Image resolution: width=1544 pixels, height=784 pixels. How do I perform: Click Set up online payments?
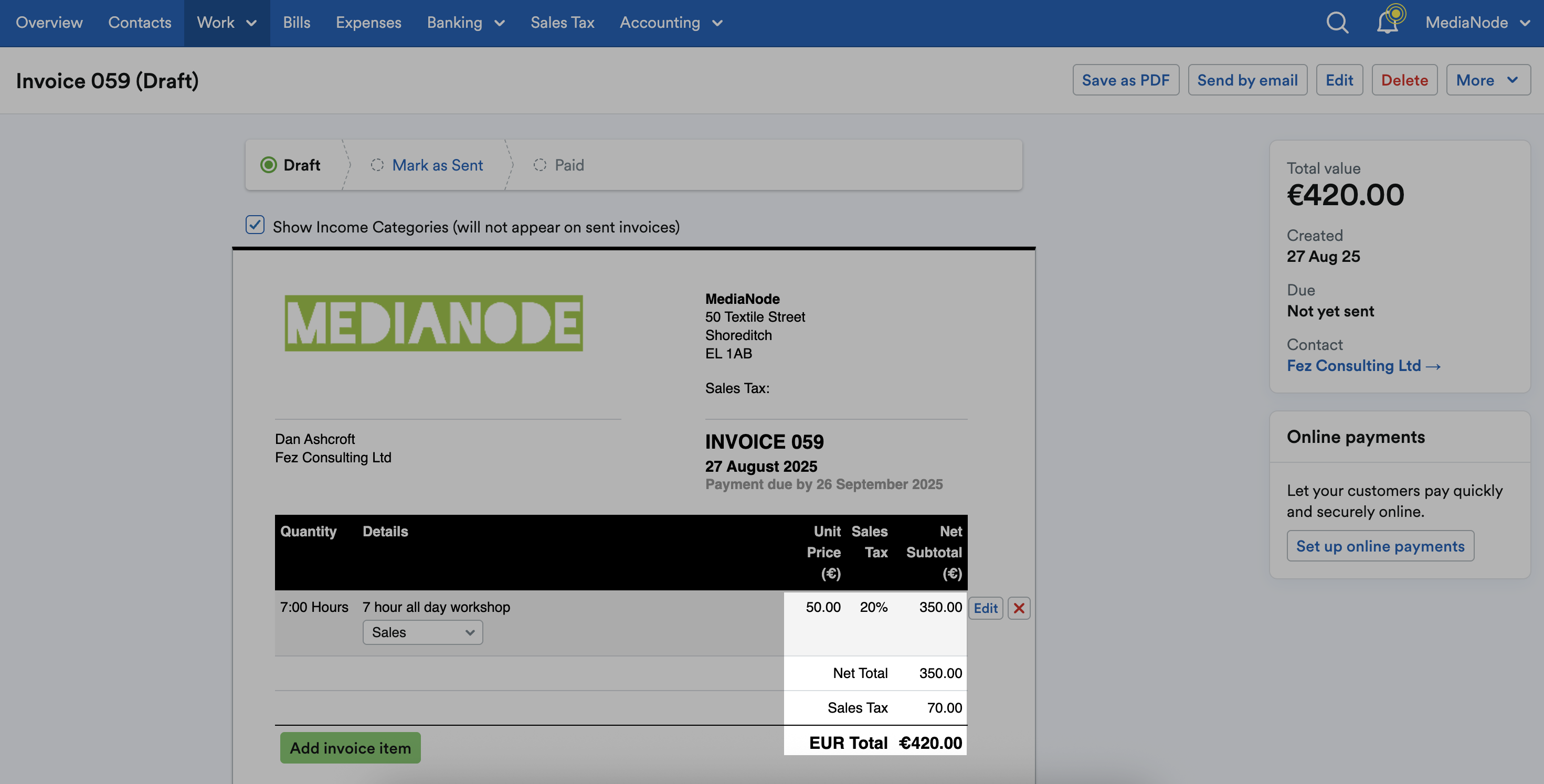point(1380,546)
